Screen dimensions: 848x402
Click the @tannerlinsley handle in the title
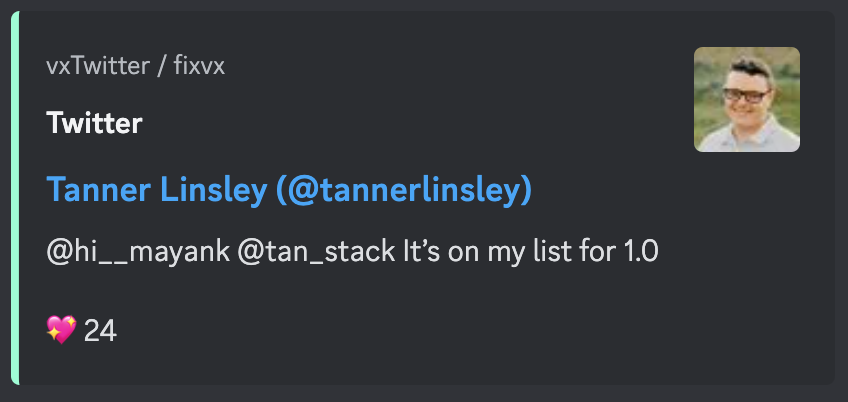[406, 189]
